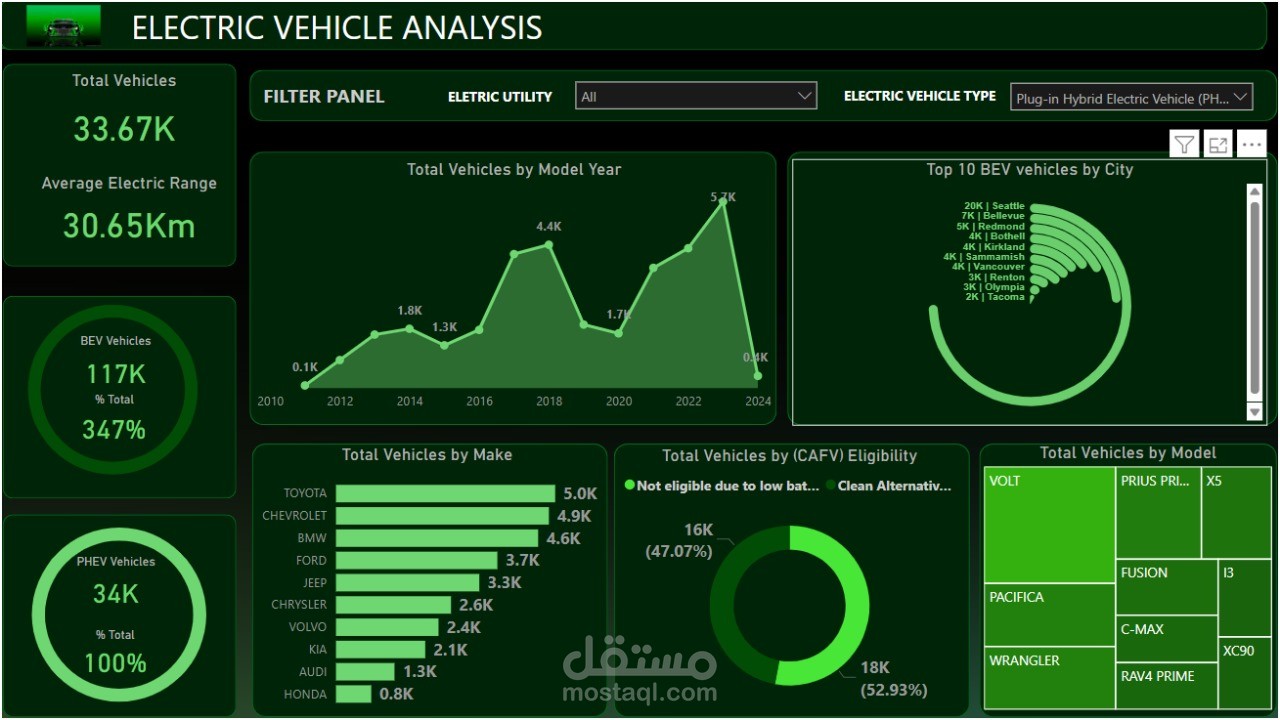
Task: Click the car logo in the header
Action: pyautogui.click(x=63, y=25)
